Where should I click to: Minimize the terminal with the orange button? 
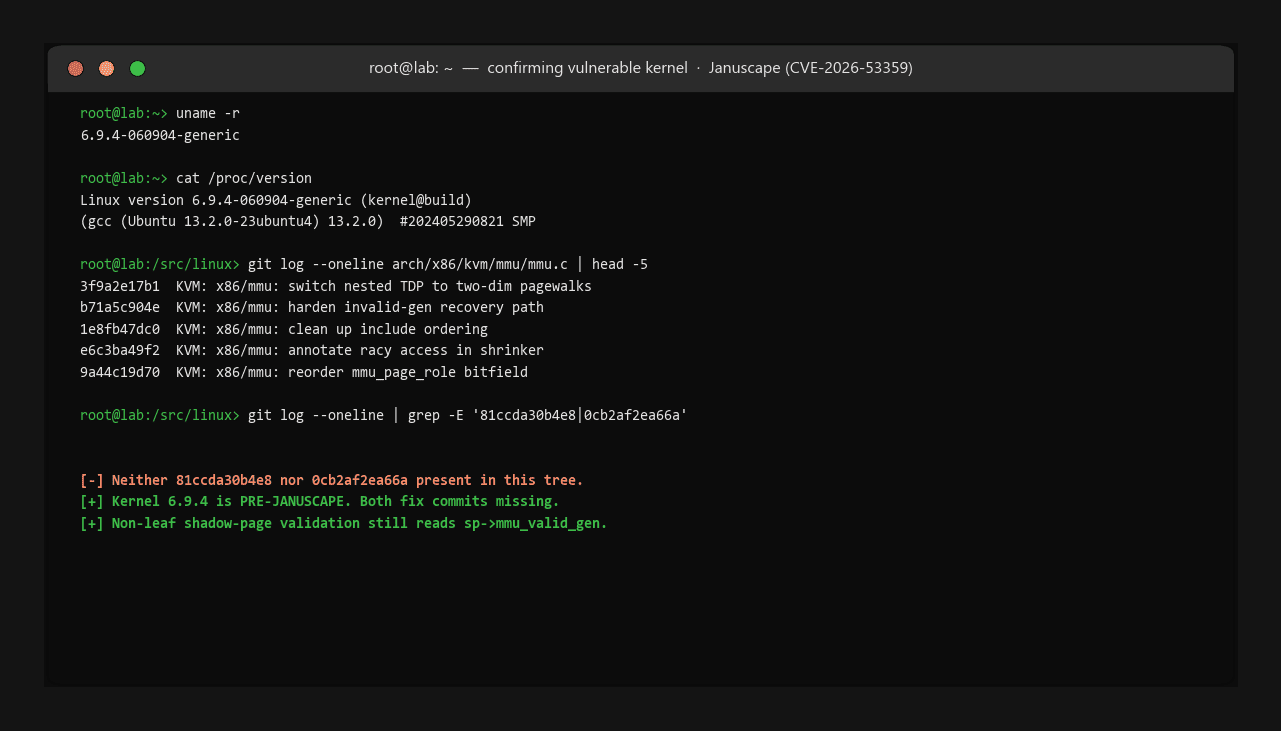tap(107, 69)
